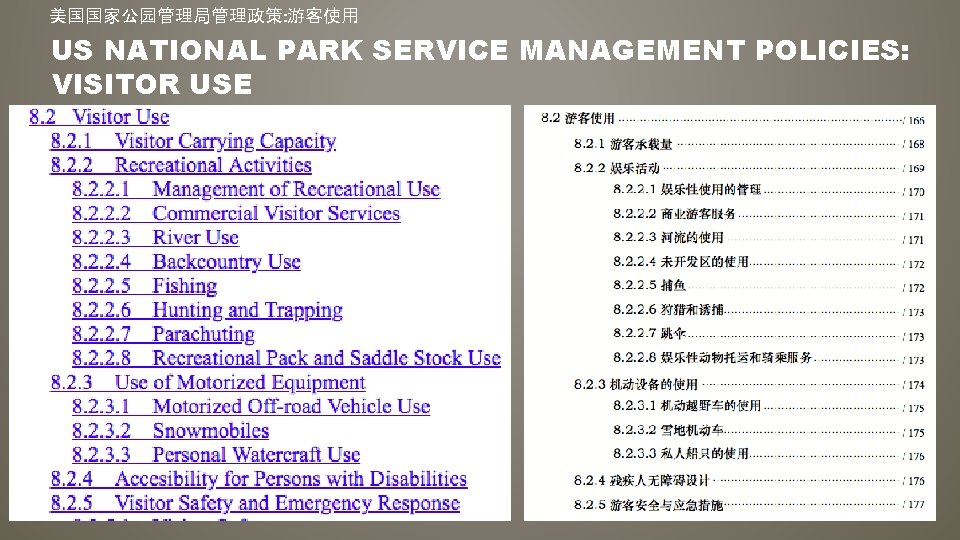Image resolution: width=960 pixels, height=540 pixels.
Task: Click Chinese entry 8.2.2.3 河流的使用
Action: [x=668, y=238]
